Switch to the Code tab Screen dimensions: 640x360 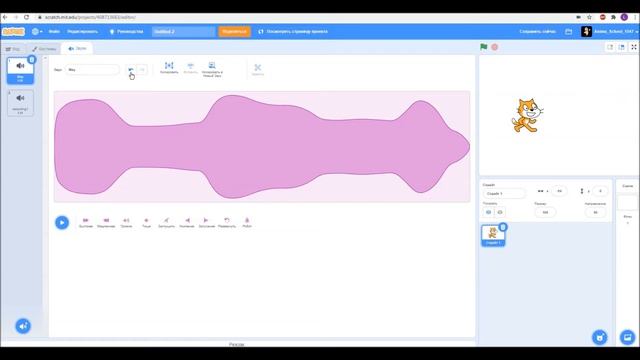click(13, 49)
